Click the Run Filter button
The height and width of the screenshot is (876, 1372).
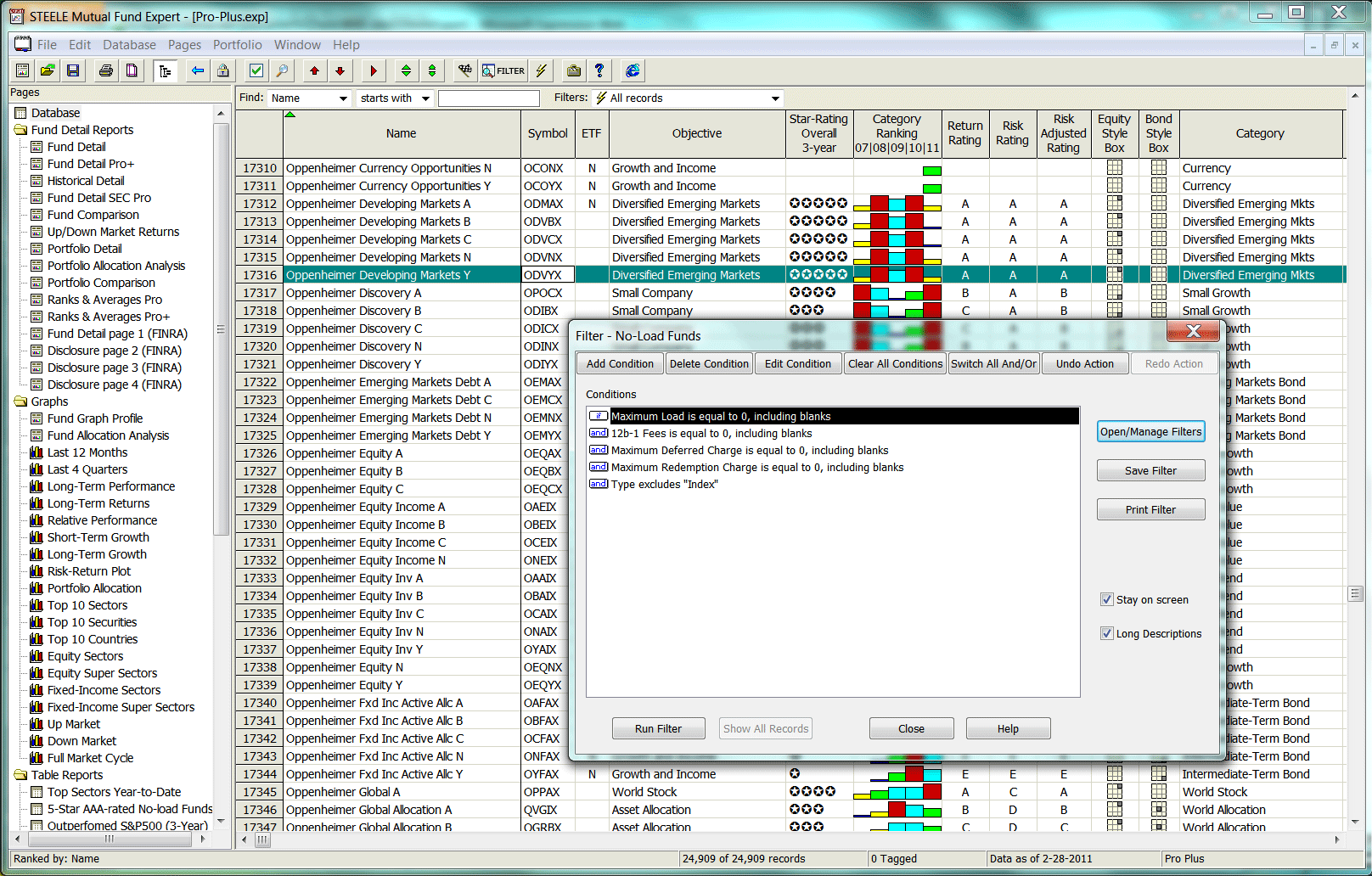tap(658, 728)
